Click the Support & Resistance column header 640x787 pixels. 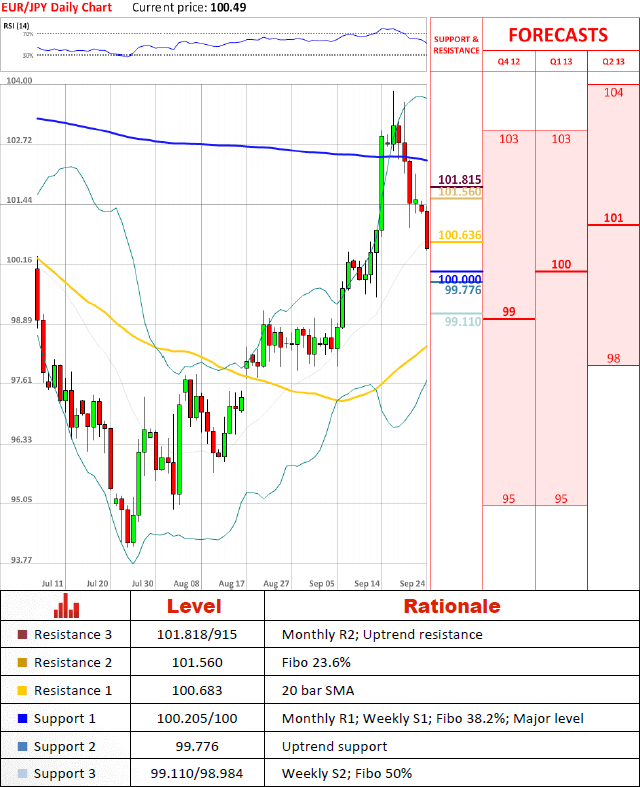[x=456, y=44]
